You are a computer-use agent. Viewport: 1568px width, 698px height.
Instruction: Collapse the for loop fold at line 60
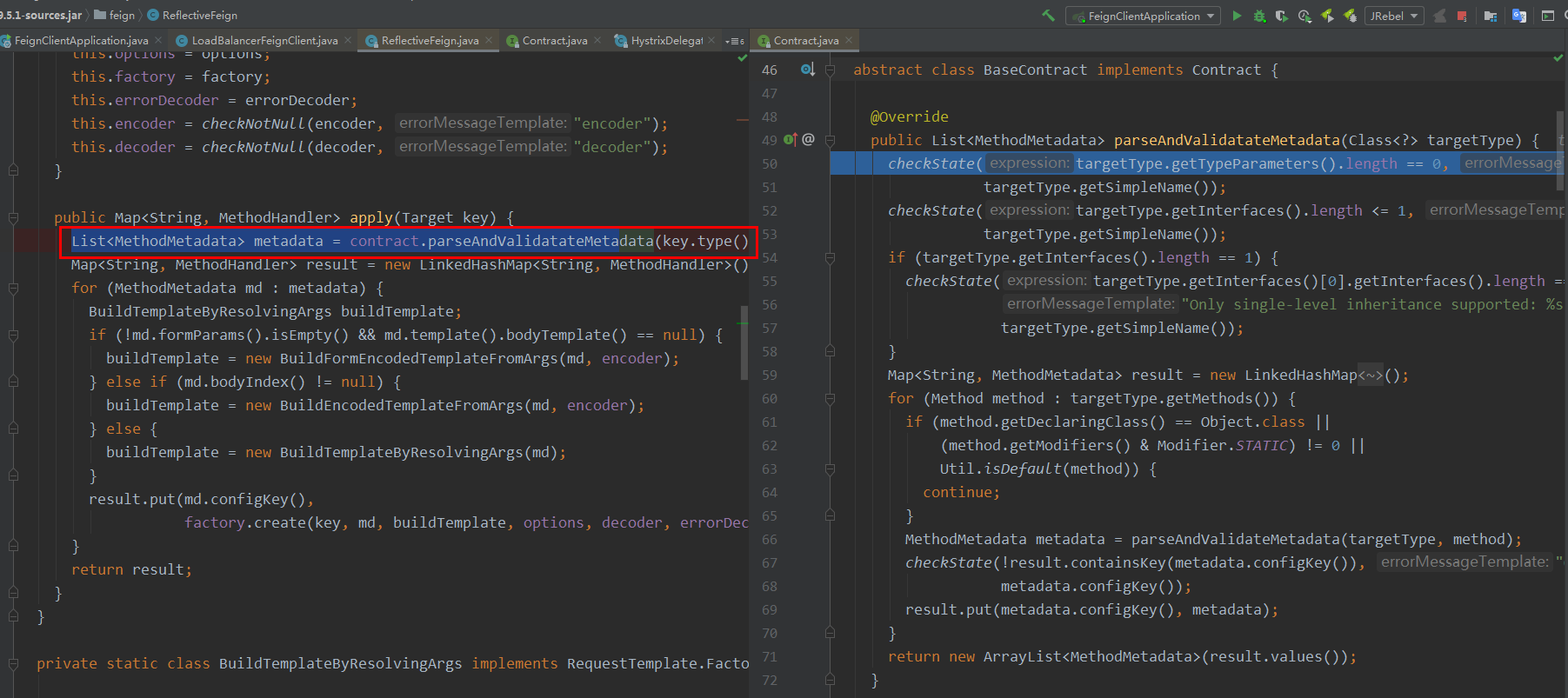(x=830, y=398)
